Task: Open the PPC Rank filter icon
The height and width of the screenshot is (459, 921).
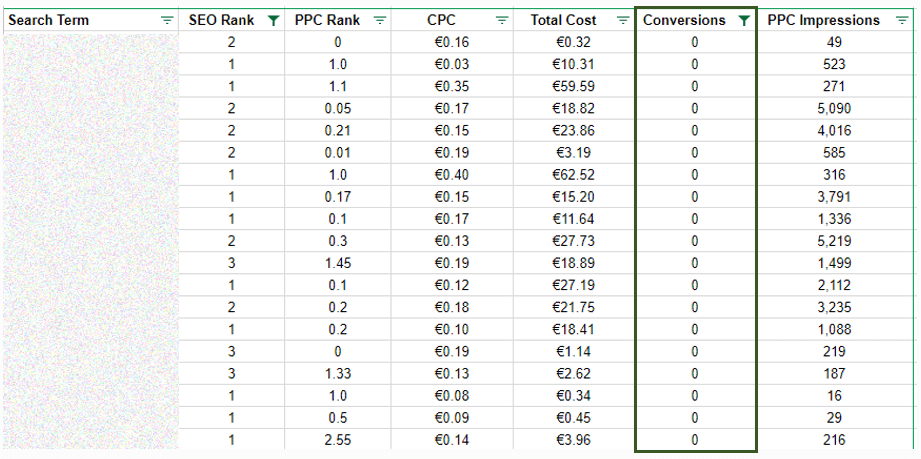Action: pyautogui.click(x=379, y=20)
